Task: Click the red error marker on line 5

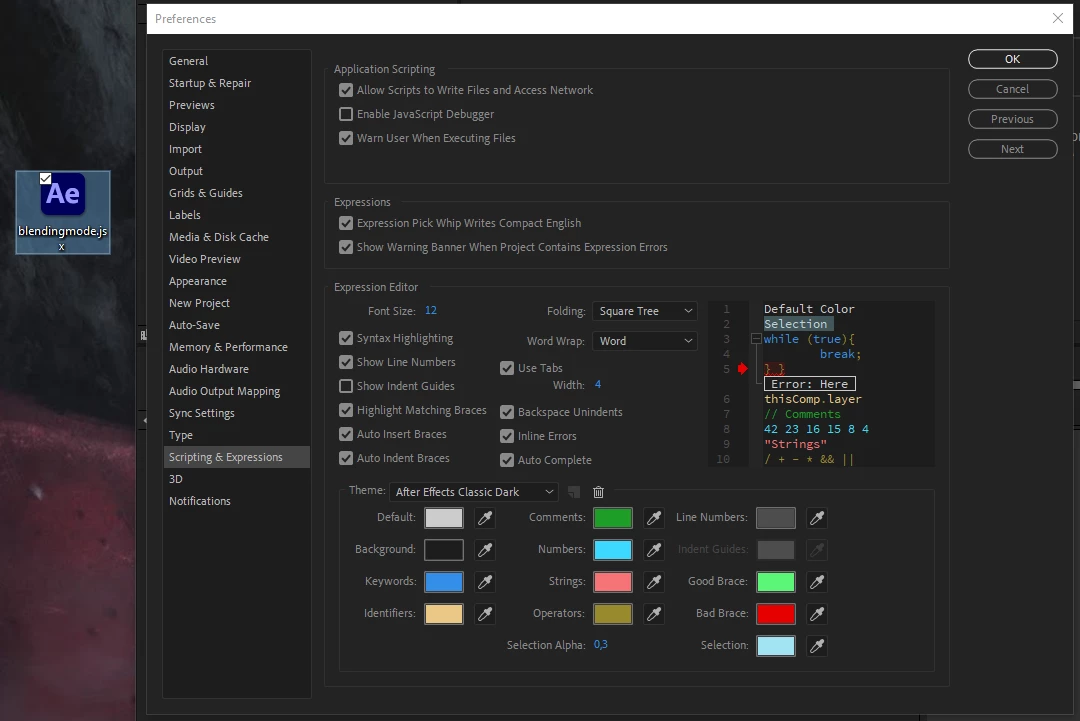Action: tap(742, 369)
